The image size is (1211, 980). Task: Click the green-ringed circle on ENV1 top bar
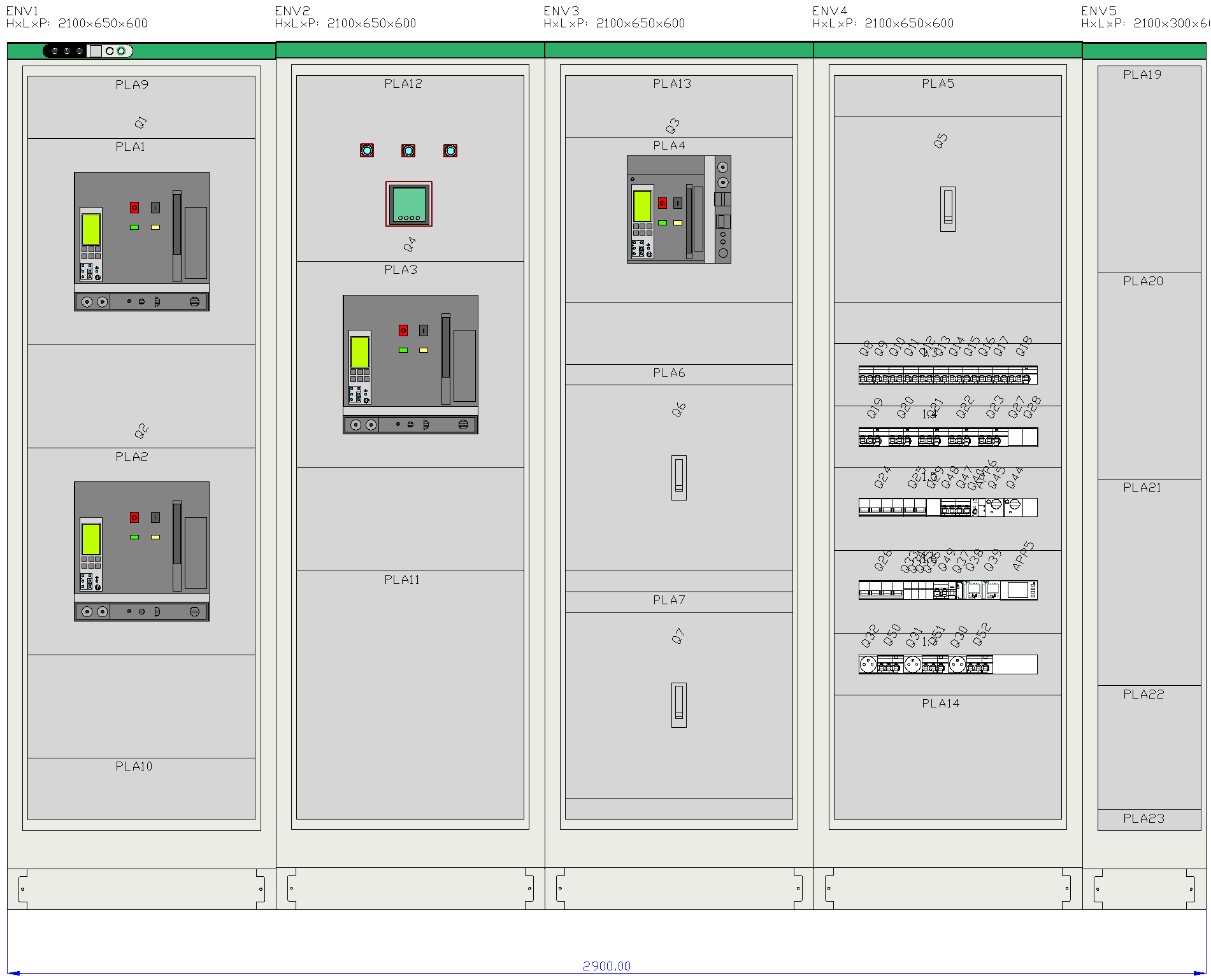click(x=121, y=51)
